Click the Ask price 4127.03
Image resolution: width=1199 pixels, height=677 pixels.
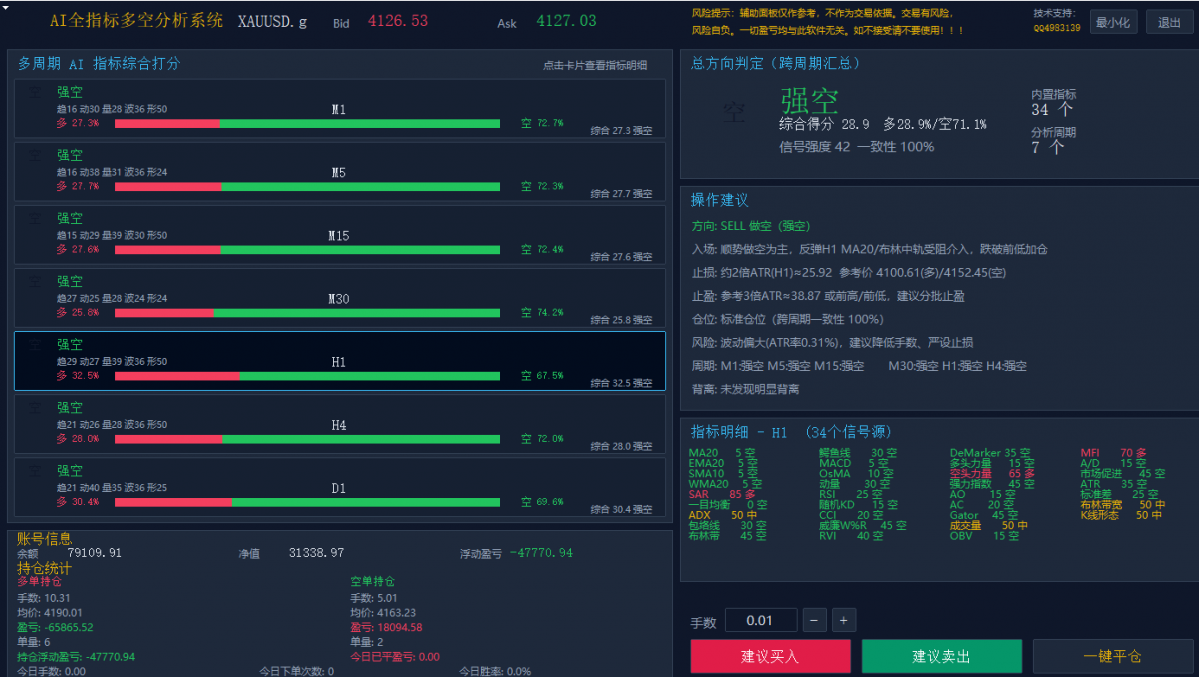pyautogui.click(x=567, y=21)
